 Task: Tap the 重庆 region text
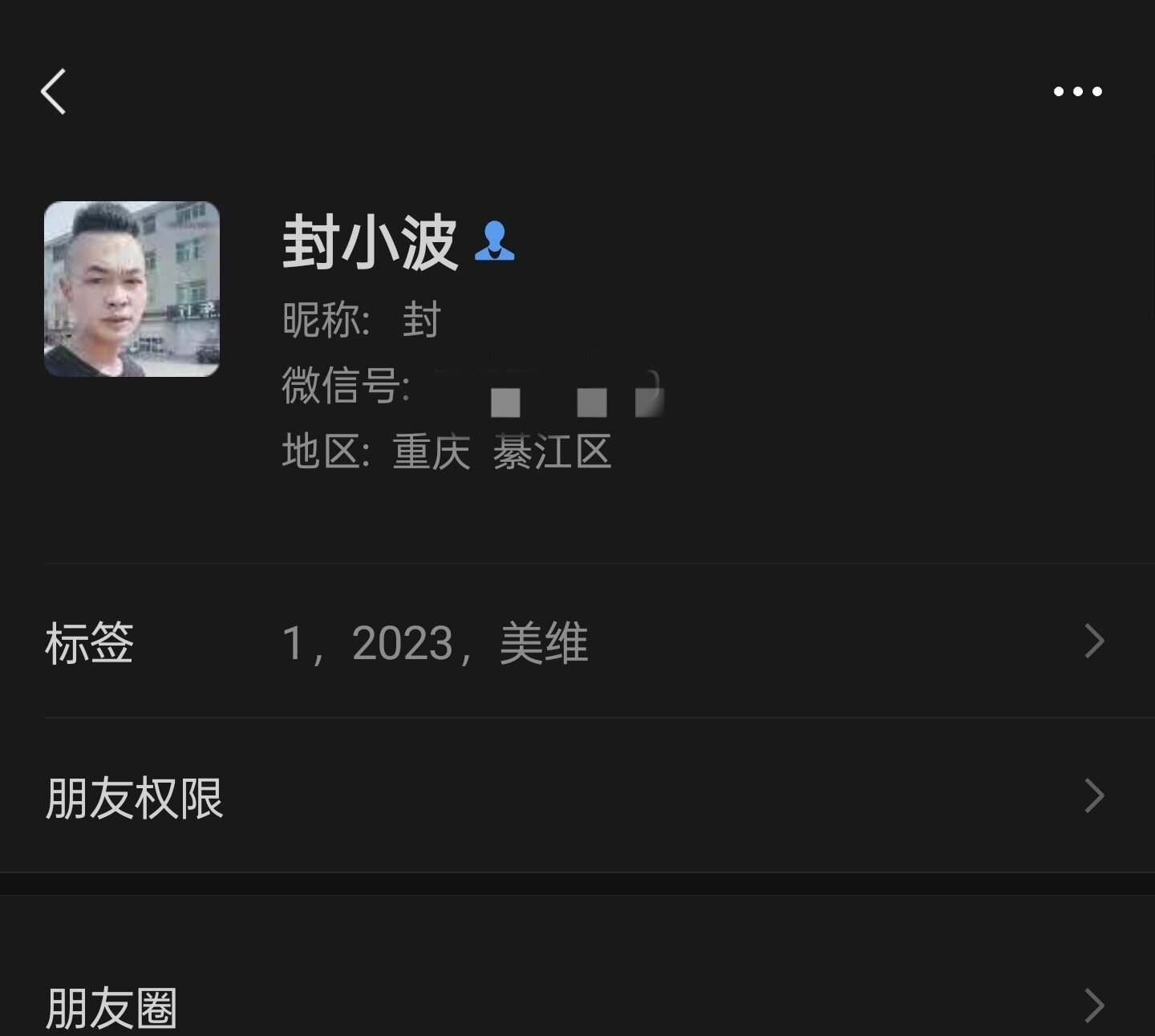click(x=432, y=451)
